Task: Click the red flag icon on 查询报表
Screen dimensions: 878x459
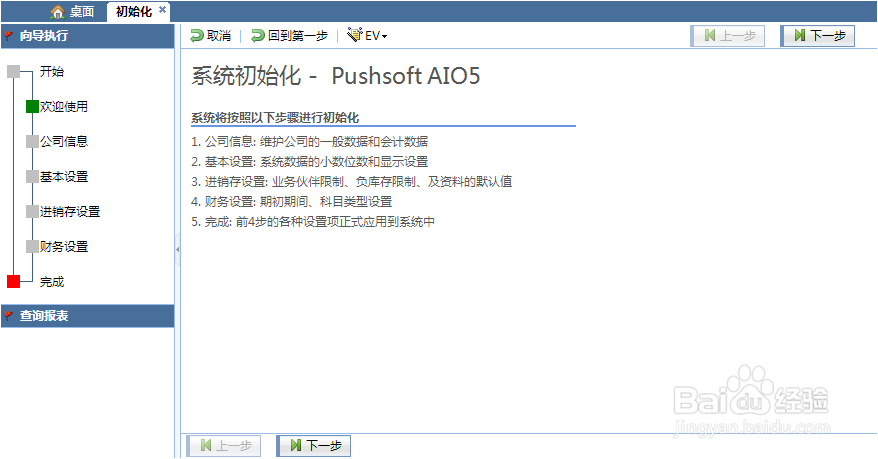Action: [8, 316]
